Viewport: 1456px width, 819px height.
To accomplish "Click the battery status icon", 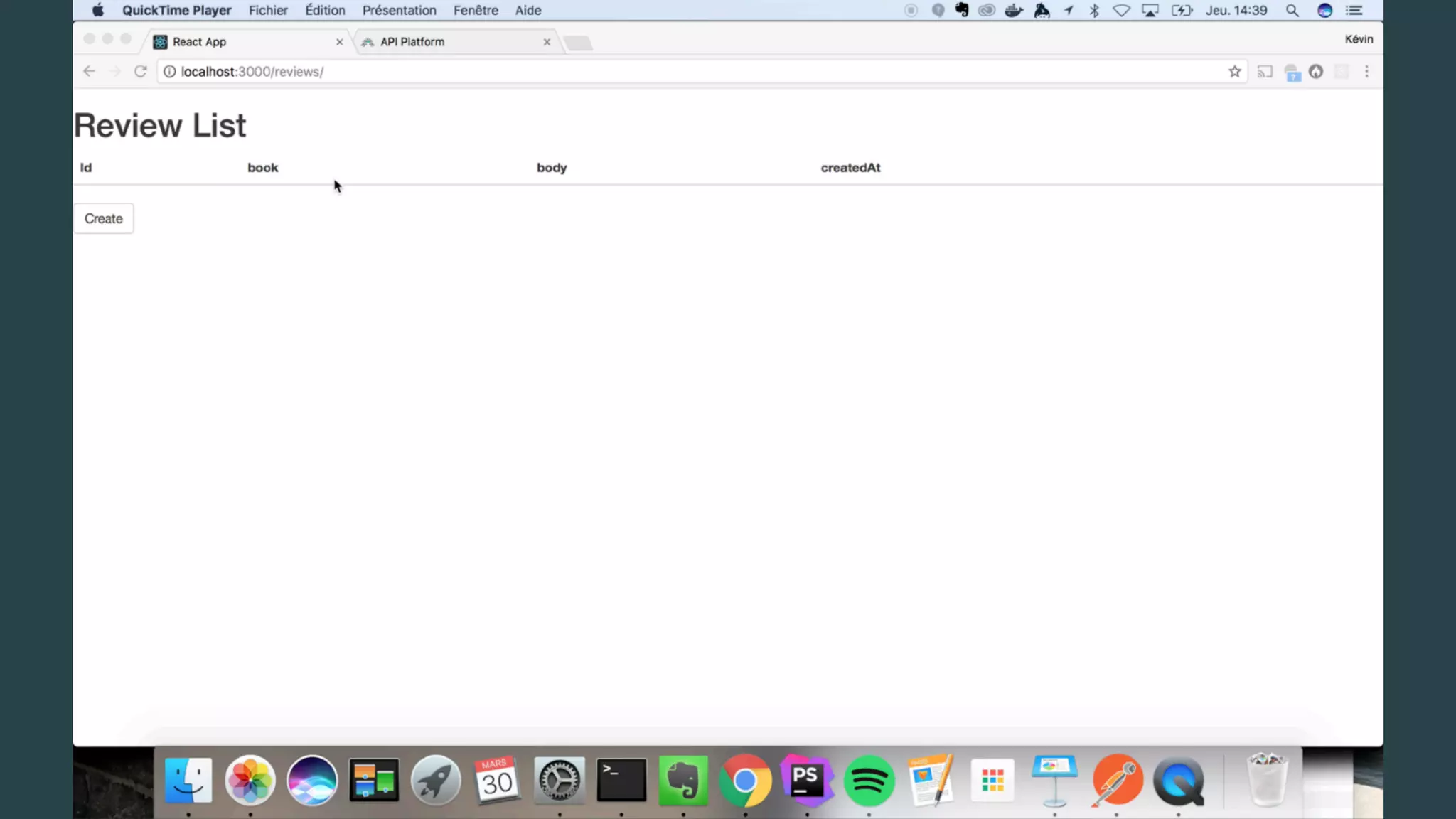I will click(x=1182, y=10).
